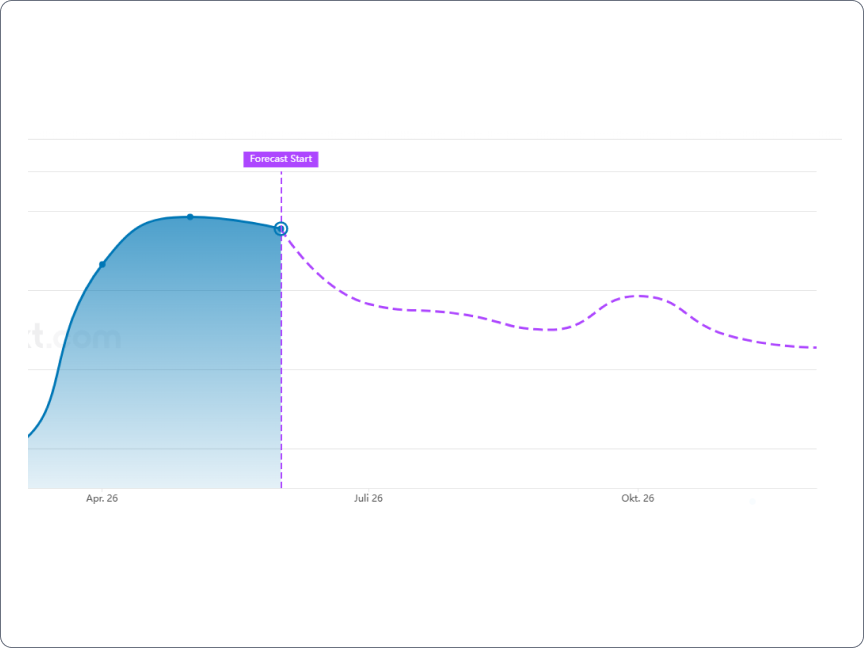
Task: Click the right end of the dashed forecast curve
Action: pos(813,348)
